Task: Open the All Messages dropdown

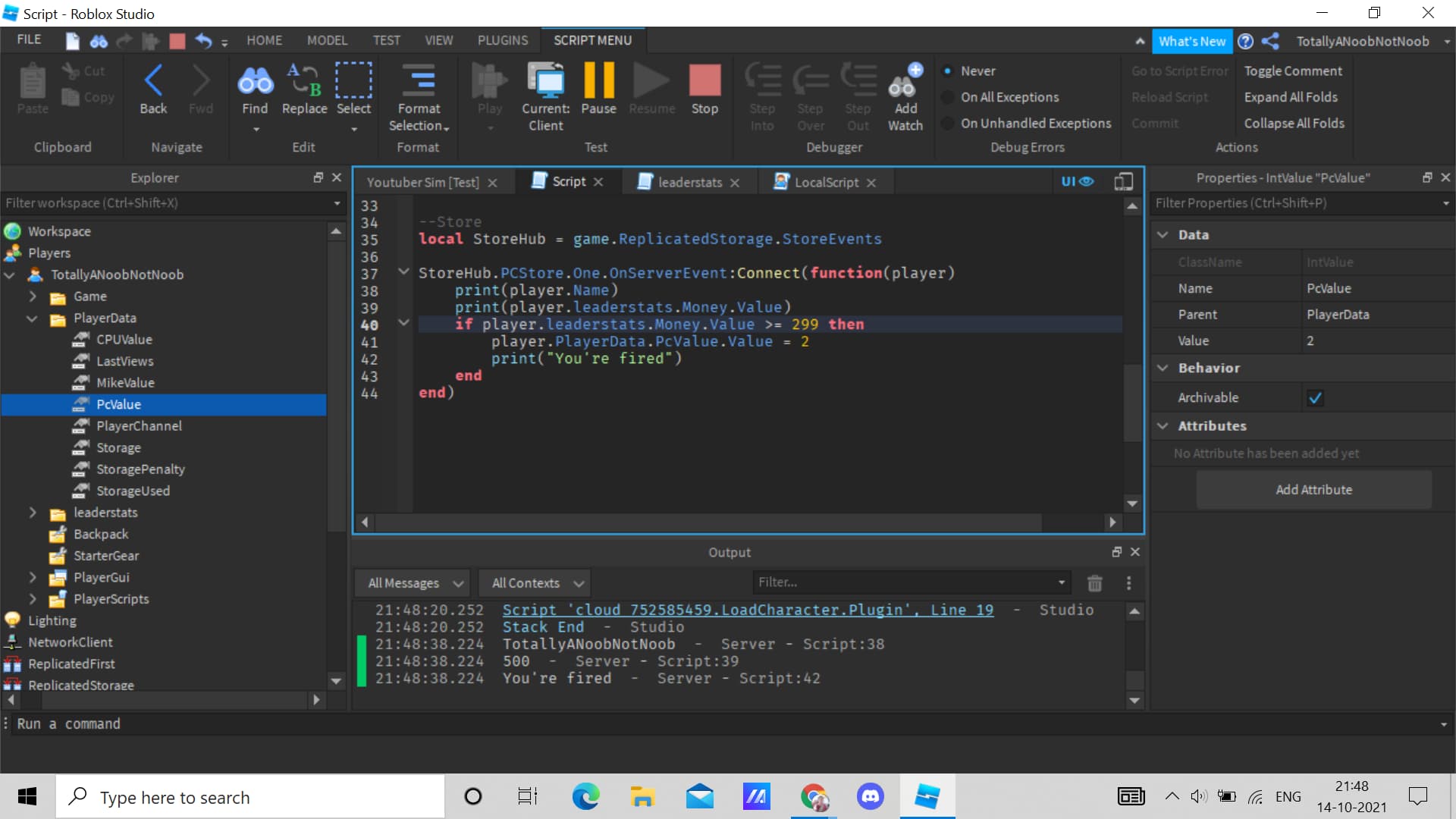Action: [414, 583]
